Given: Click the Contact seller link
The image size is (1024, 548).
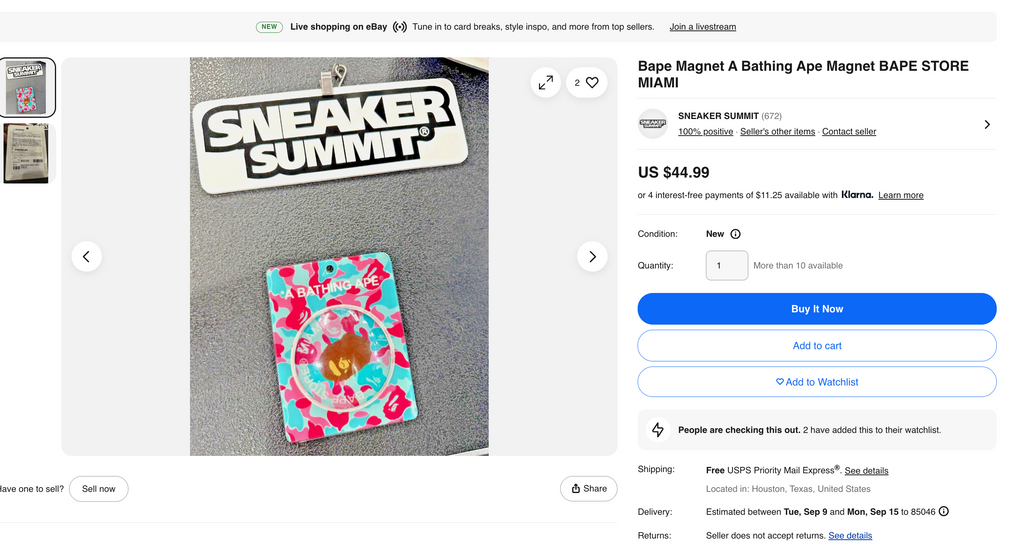Looking at the screenshot, I should [x=849, y=132].
